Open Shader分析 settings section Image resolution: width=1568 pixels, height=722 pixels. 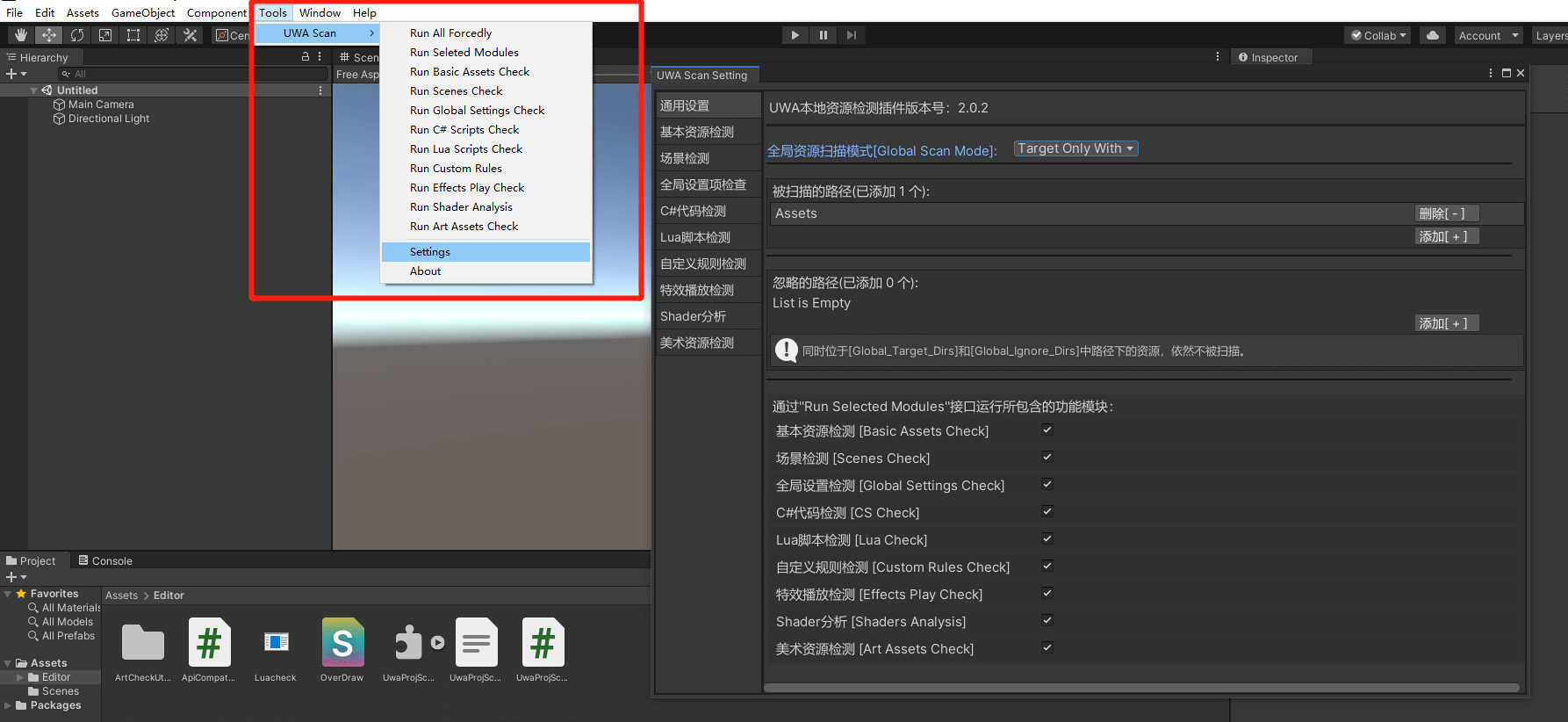[694, 316]
